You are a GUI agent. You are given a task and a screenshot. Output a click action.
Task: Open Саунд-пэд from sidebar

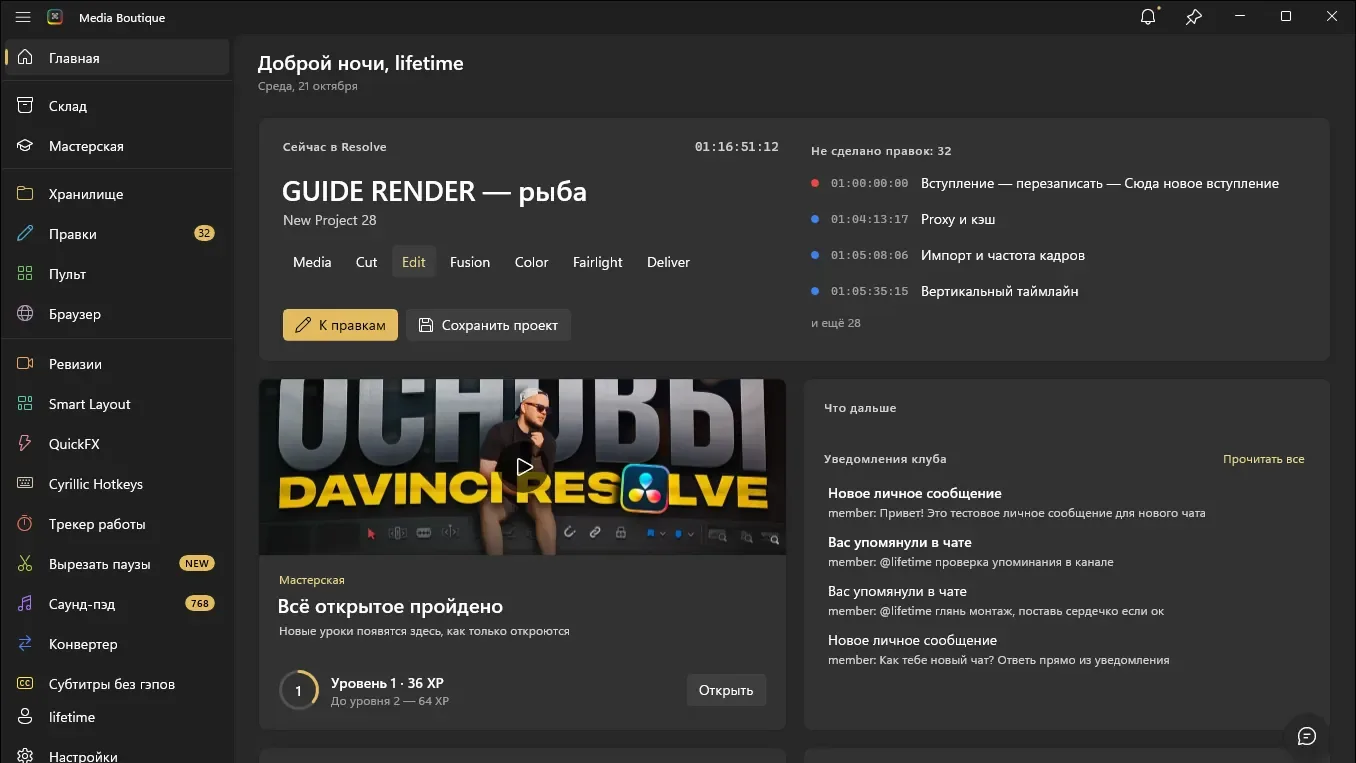coord(117,604)
